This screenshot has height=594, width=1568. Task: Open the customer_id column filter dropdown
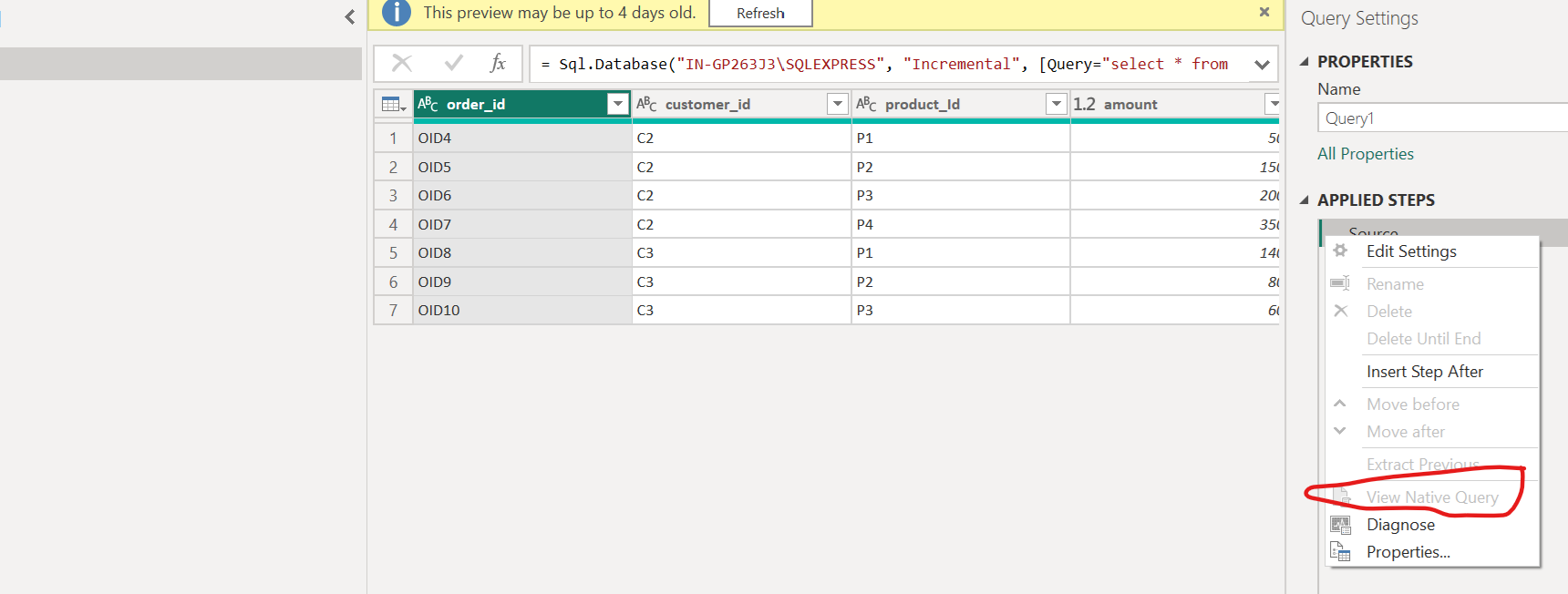838,104
